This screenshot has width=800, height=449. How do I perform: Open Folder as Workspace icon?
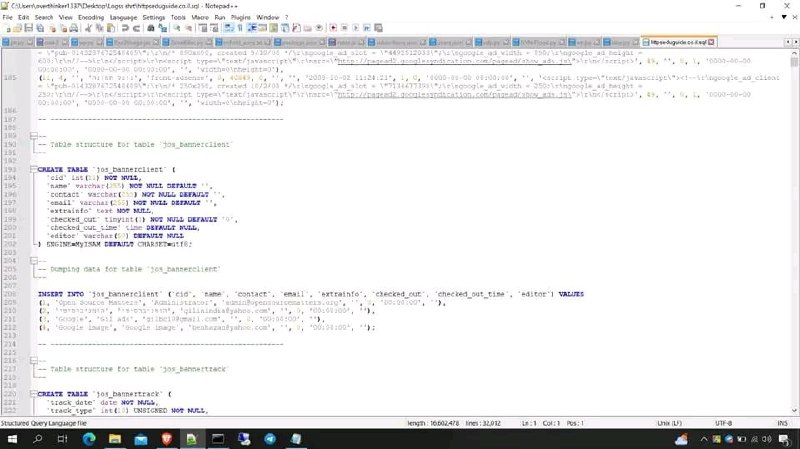[x=308, y=28]
